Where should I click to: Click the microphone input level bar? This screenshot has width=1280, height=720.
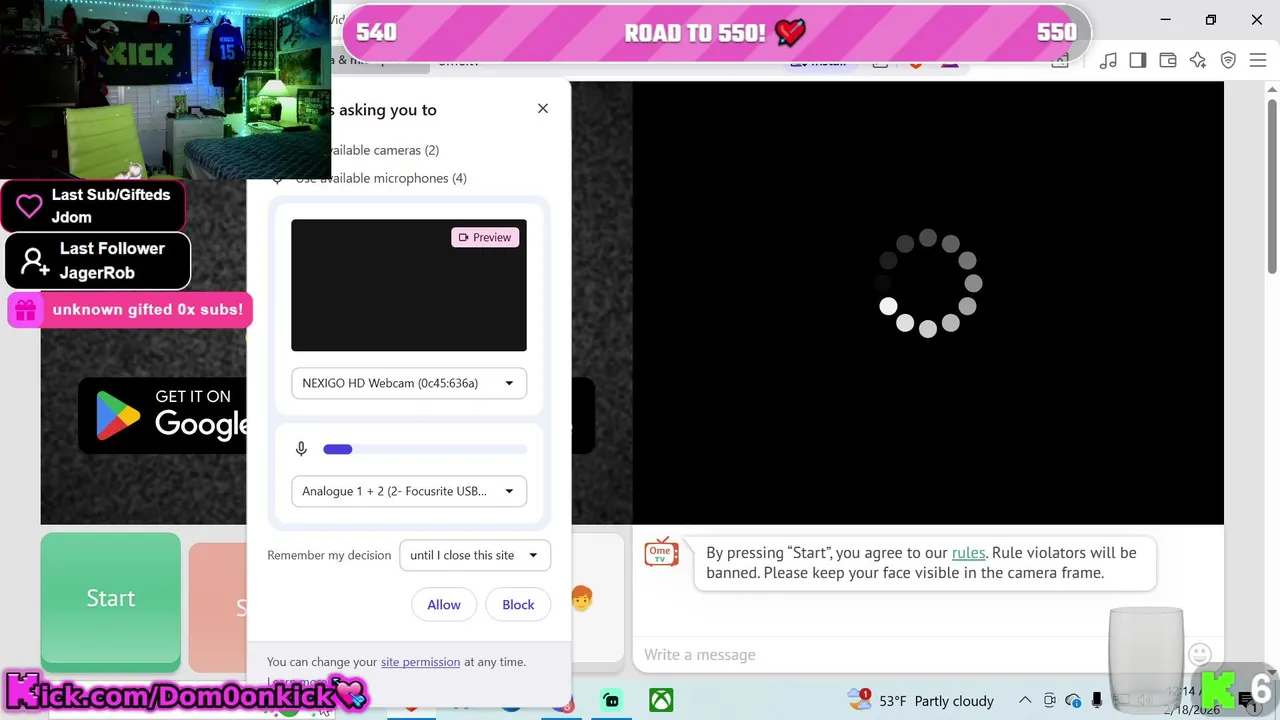(425, 449)
